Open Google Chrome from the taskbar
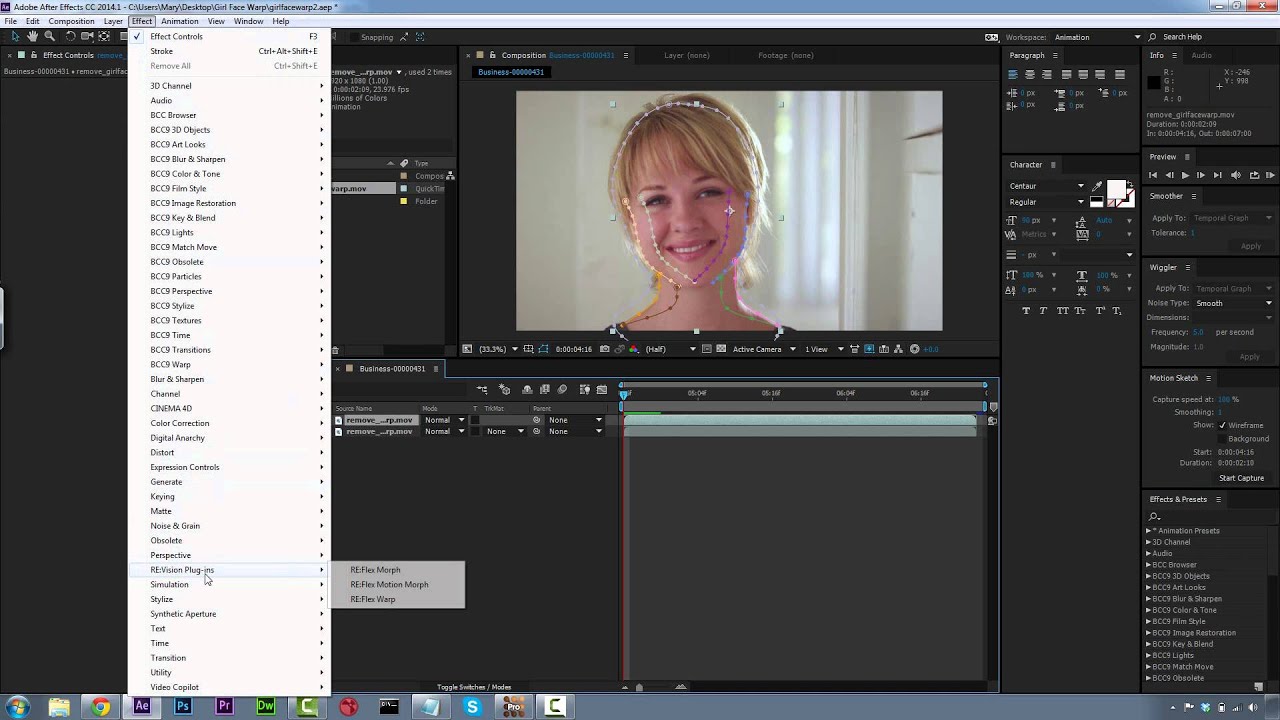The image size is (1280, 720). 100,706
